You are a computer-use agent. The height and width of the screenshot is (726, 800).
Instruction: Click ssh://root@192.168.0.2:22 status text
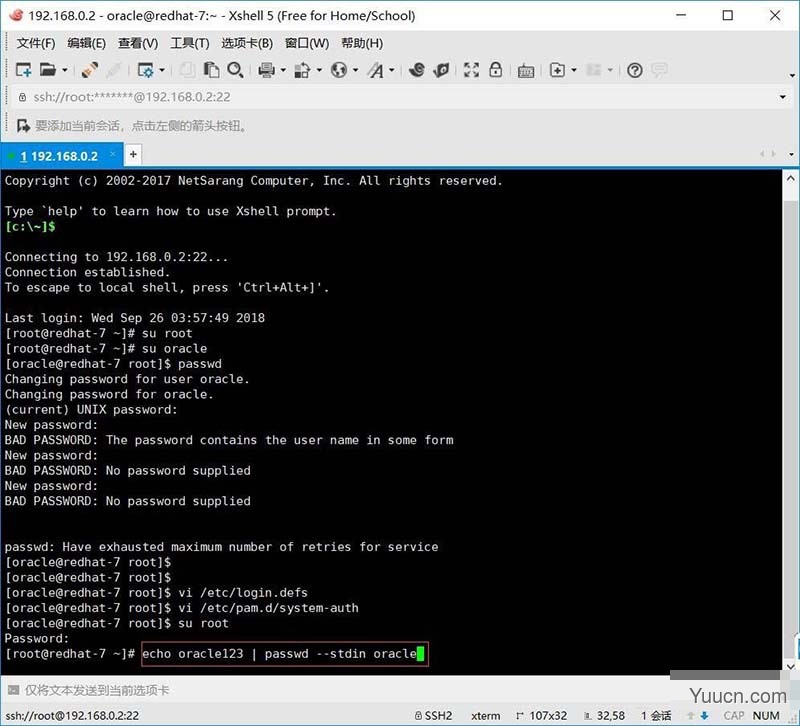[x=72, y=716]
